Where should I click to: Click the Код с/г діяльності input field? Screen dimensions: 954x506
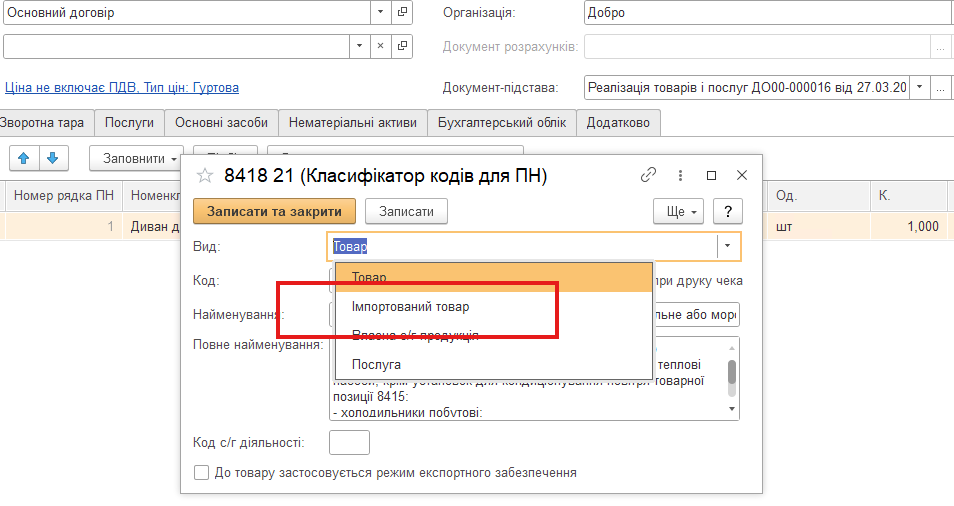pos(349,442)
